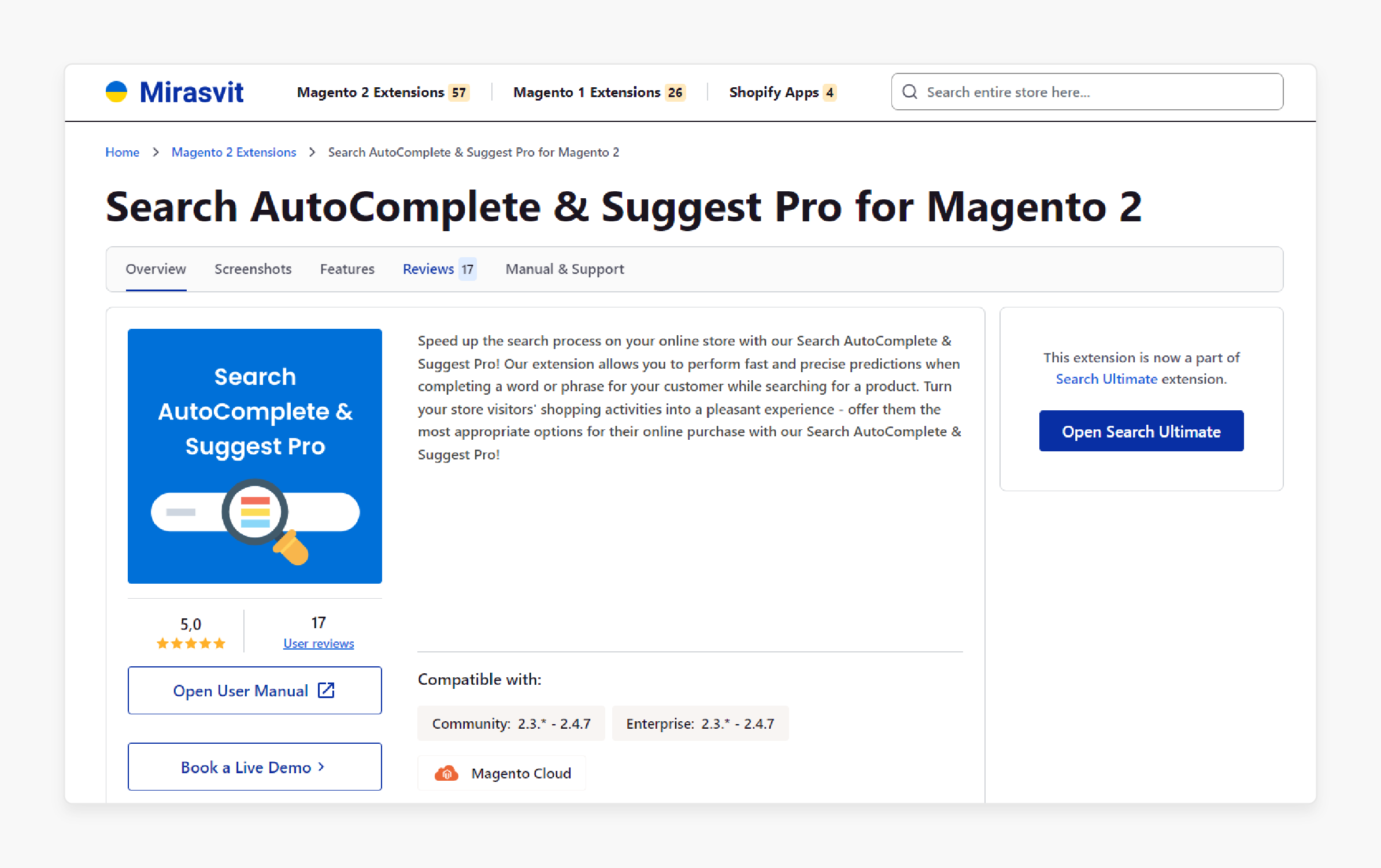This screenshot has width=1381, height=868.
Task: Click the five-star rating icons
Action: [x=191, y=643]
